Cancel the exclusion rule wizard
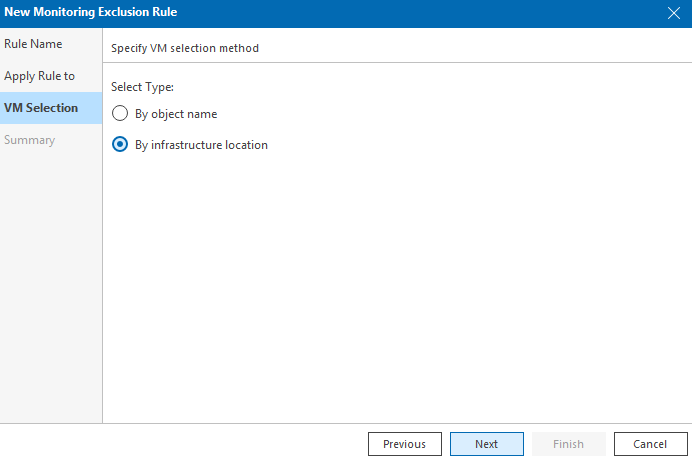This screenshot has height=456, width=692. pos(651,444)
